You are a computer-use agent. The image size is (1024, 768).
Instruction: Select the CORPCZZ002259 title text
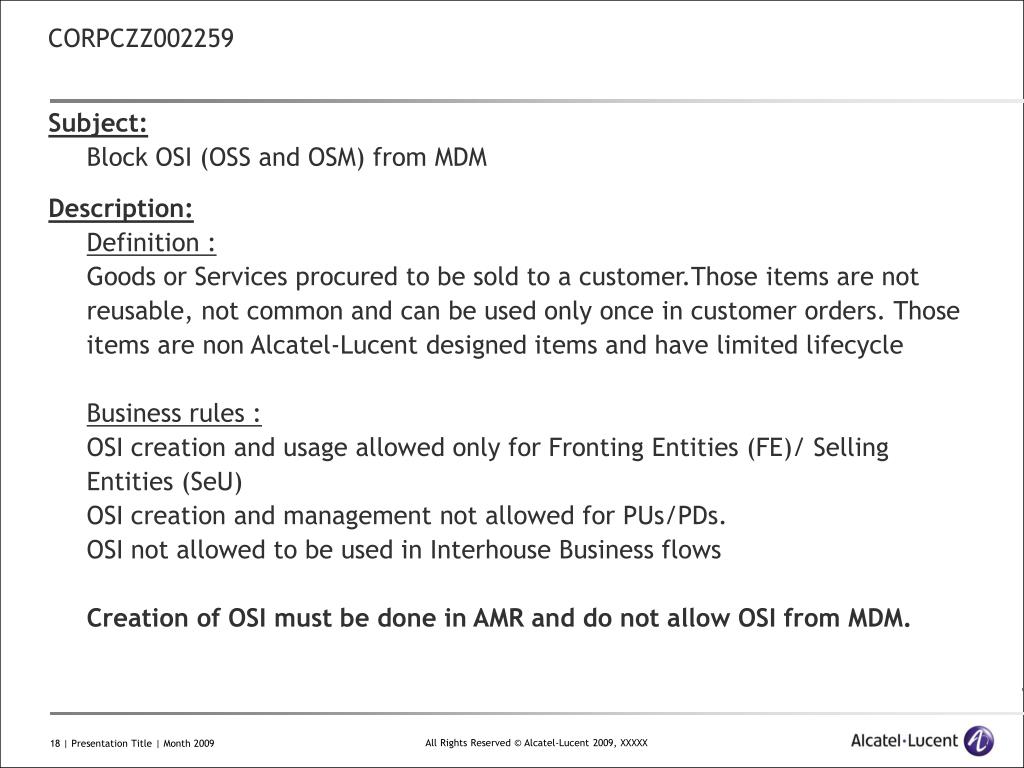[141, 39]
